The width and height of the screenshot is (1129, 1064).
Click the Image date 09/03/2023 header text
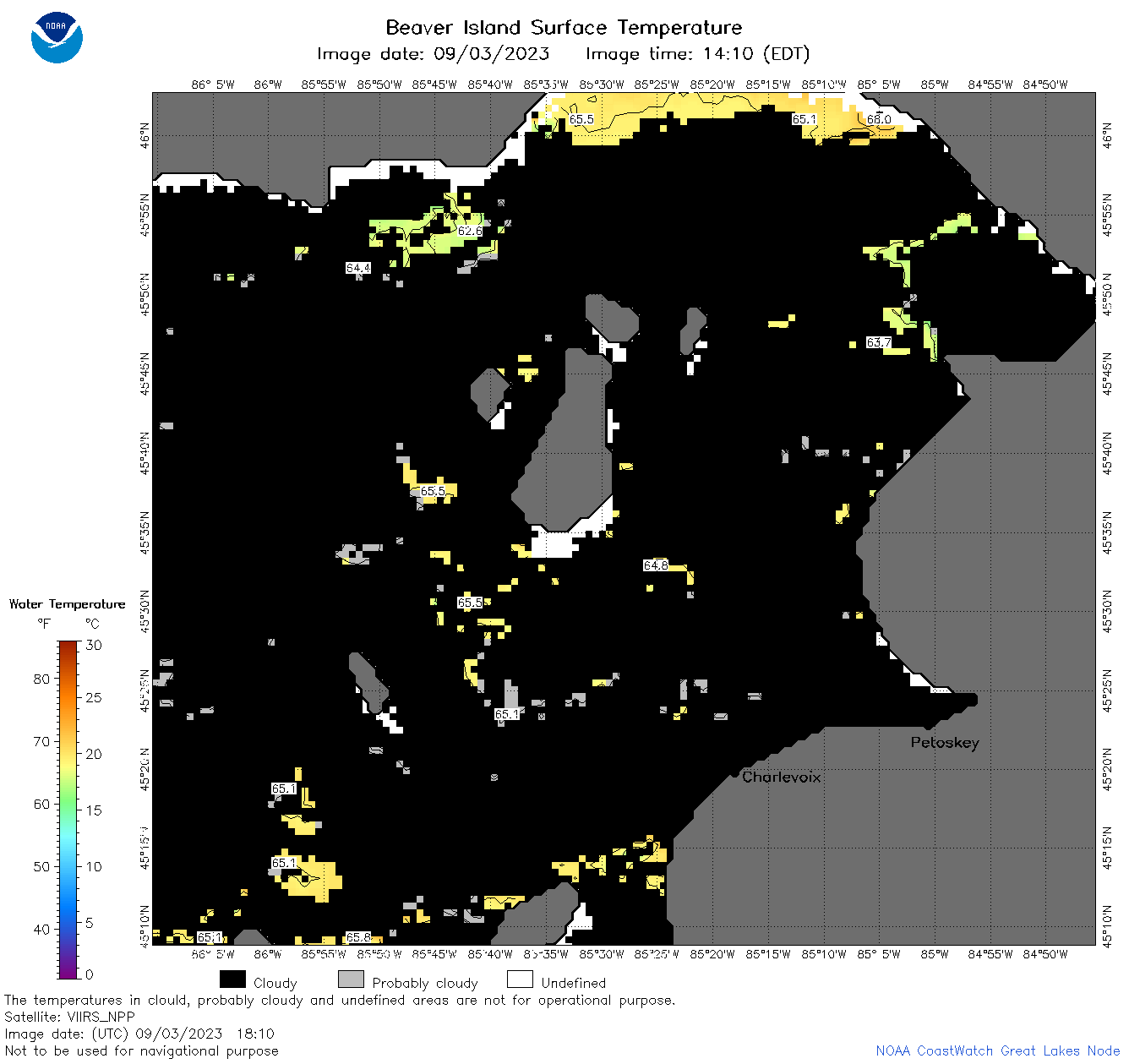pos(433,54)
